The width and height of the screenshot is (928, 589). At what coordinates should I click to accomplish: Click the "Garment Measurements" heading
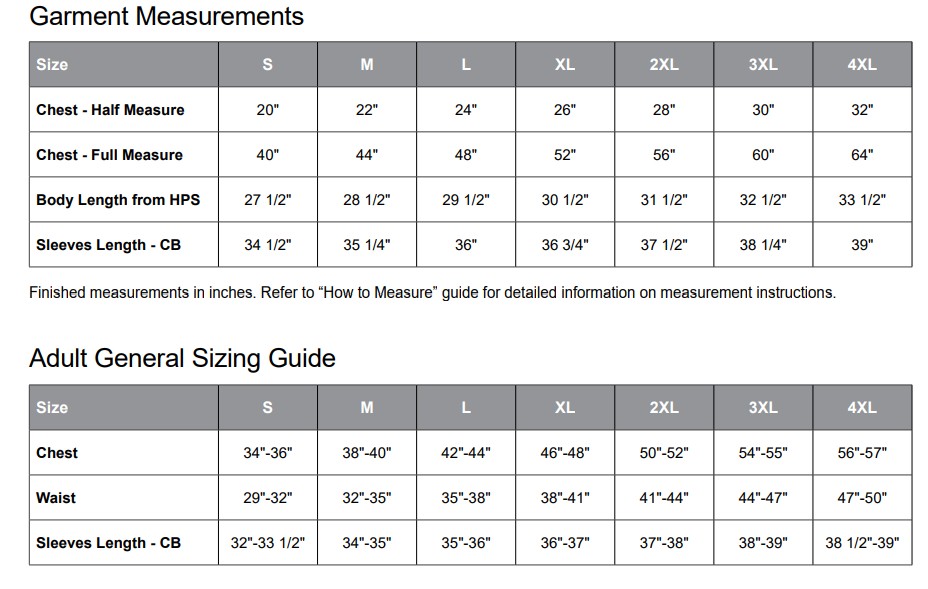[x=166, y=17]
